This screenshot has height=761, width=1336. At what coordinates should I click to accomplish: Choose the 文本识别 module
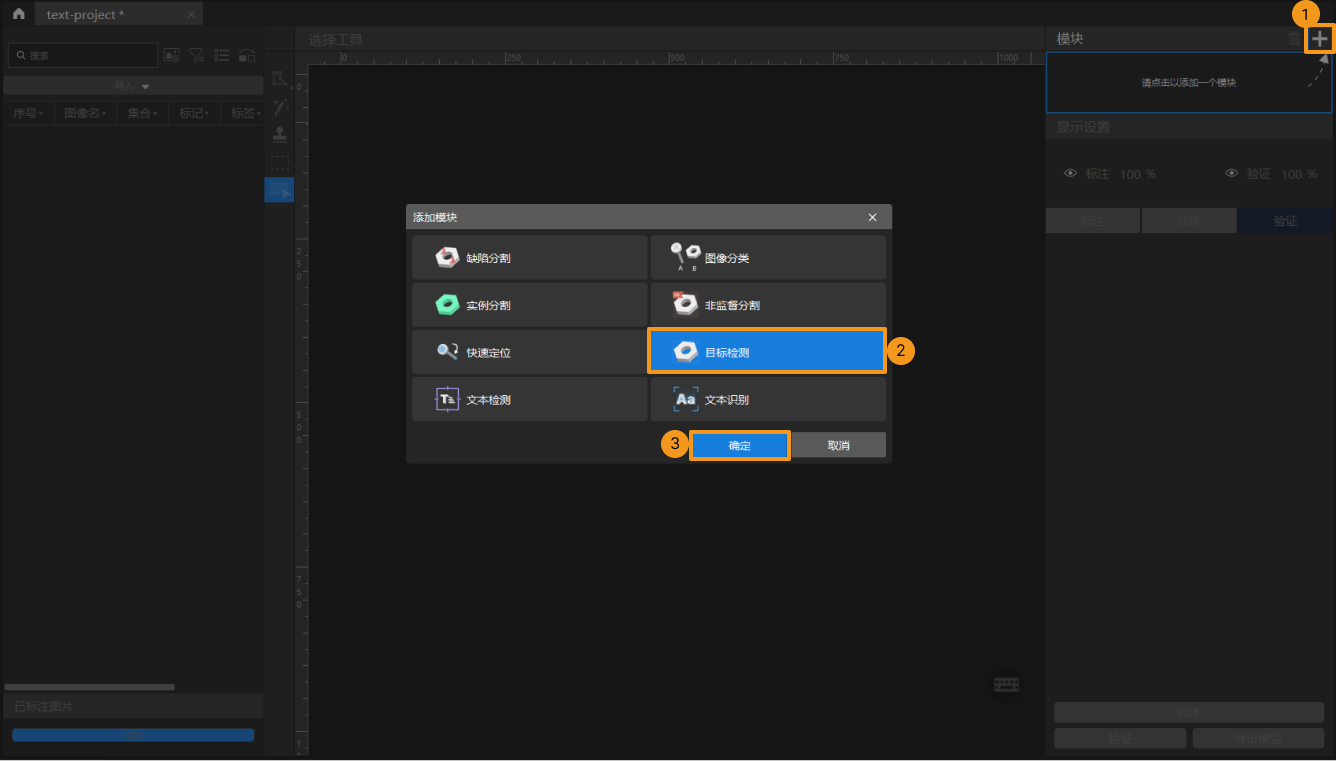tap(768, 399)
